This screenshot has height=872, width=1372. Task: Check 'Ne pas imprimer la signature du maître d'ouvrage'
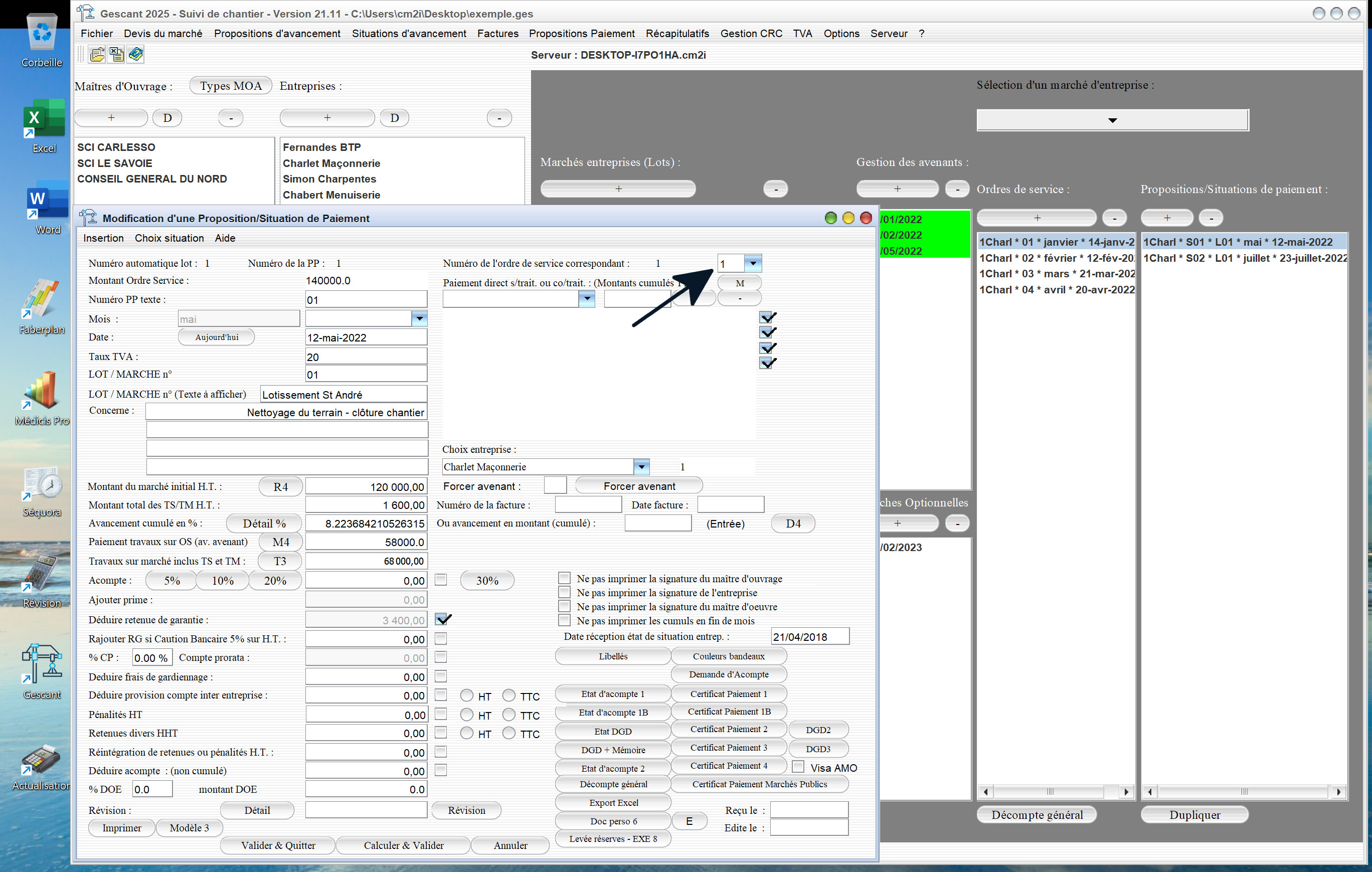[564, 578]
